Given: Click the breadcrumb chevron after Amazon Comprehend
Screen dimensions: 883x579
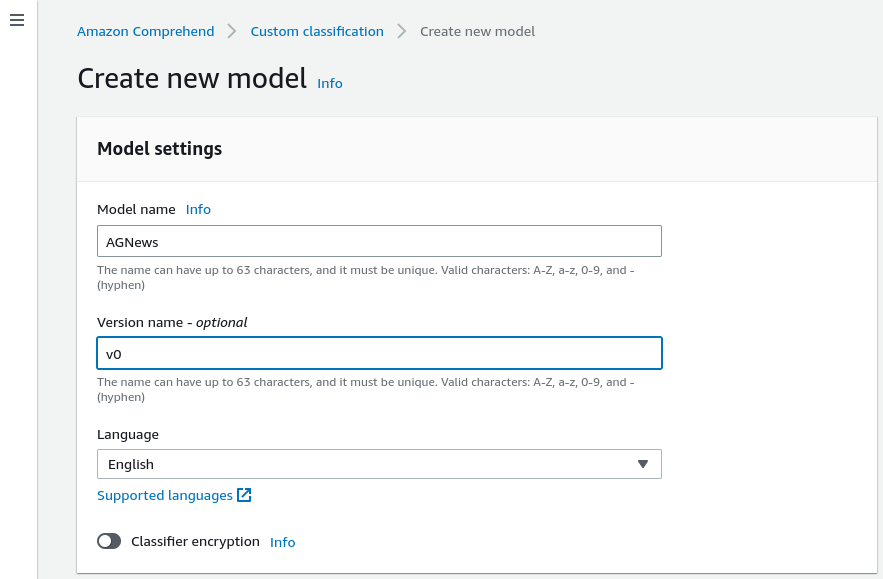Looking at the screenshot, I should pyautogui.click(x=230, y=31).
